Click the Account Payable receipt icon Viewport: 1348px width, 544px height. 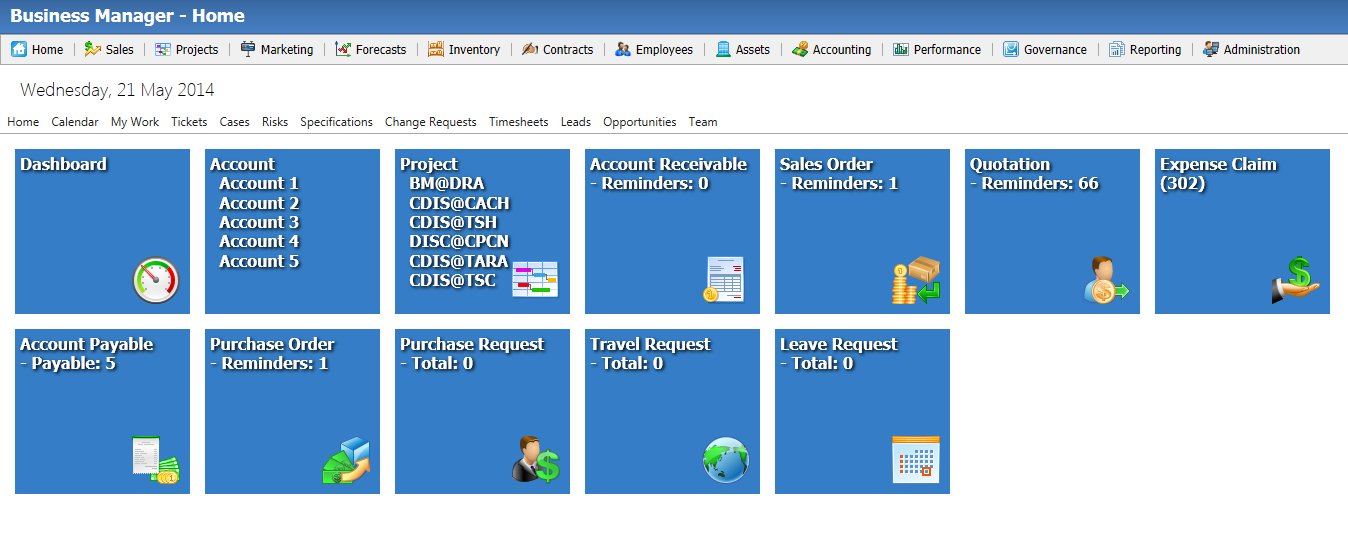coord(155,460)
